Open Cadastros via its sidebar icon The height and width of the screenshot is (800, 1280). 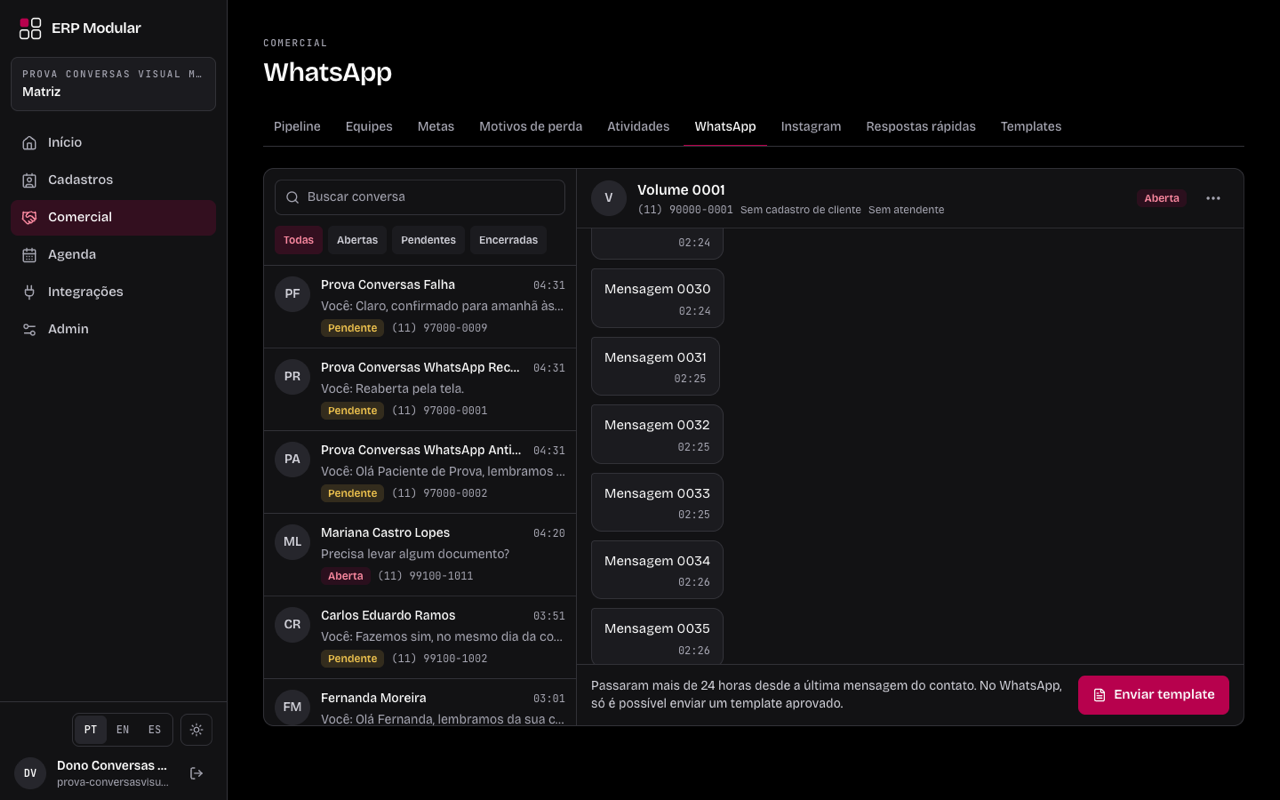tap(30, 180)
